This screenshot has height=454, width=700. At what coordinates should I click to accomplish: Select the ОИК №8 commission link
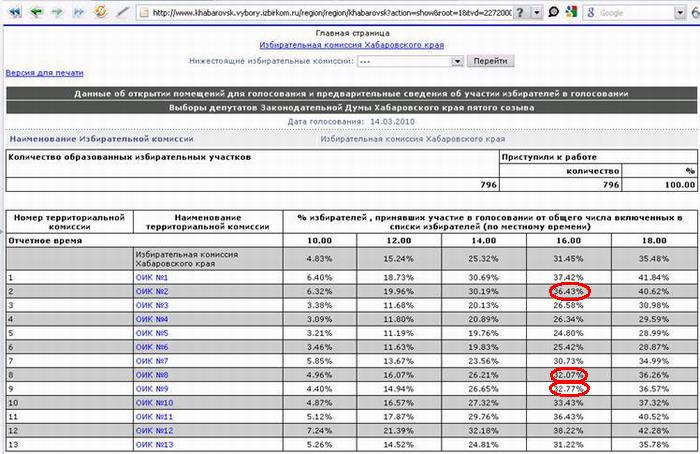click(153, 374)
